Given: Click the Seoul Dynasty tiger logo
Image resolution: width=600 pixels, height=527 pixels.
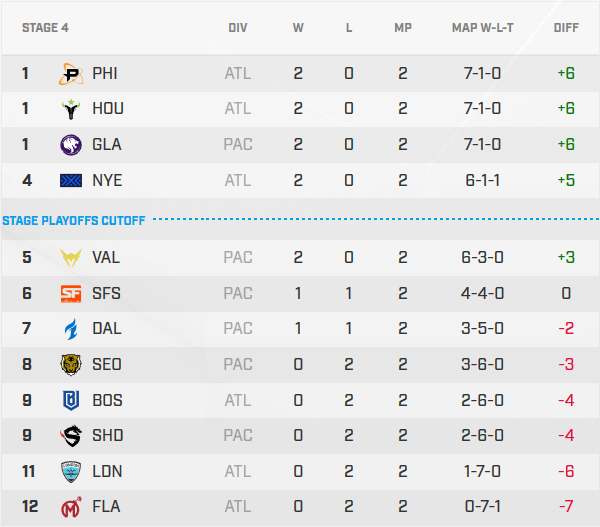Looking at the screenshot, I should [72, 364].
